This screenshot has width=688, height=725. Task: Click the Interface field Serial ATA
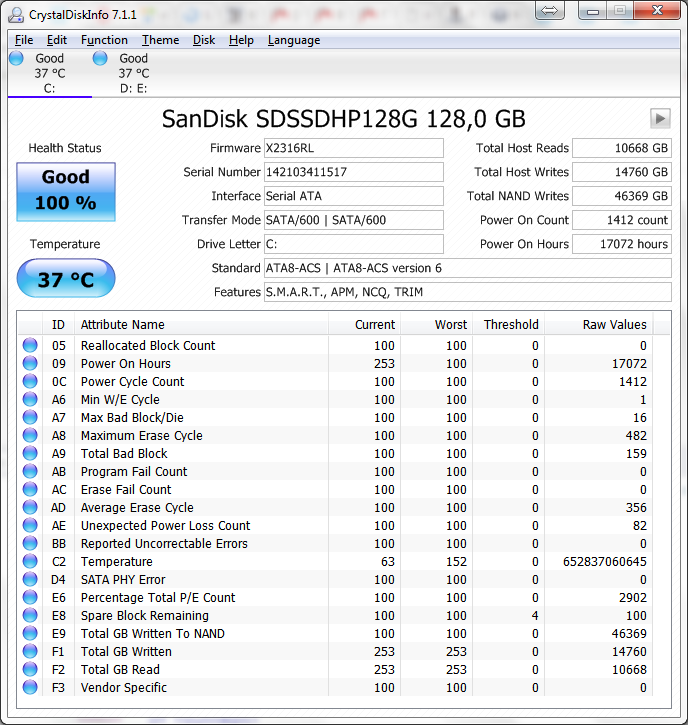(354, 196)
